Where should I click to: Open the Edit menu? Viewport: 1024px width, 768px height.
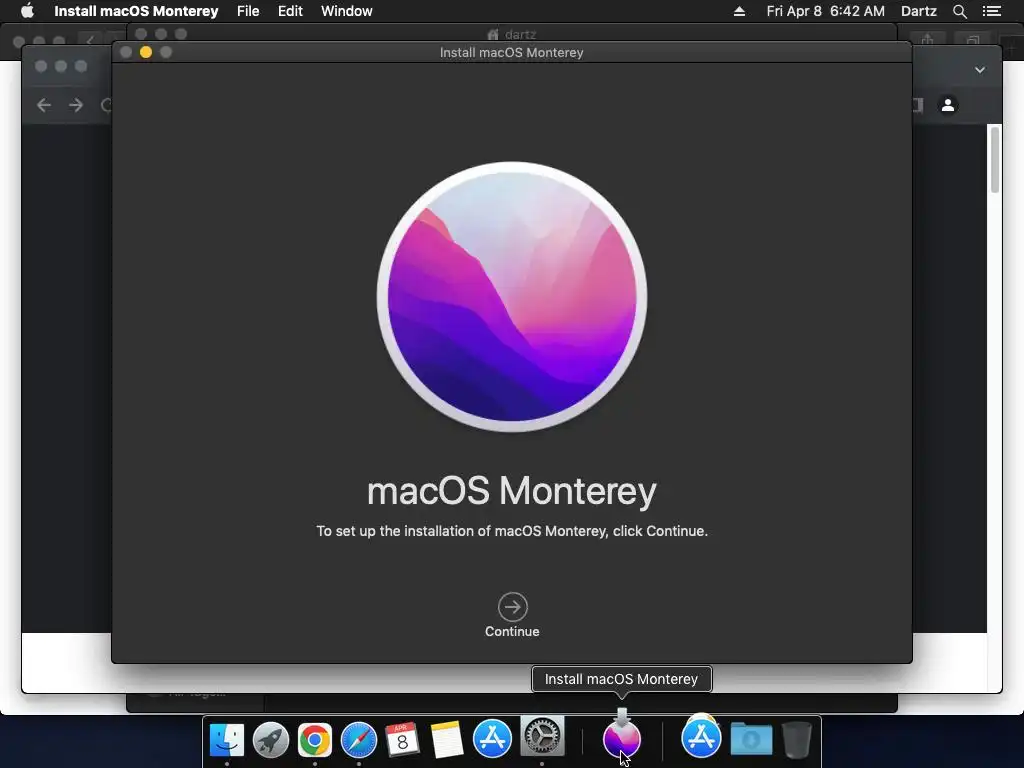[290, 11]
